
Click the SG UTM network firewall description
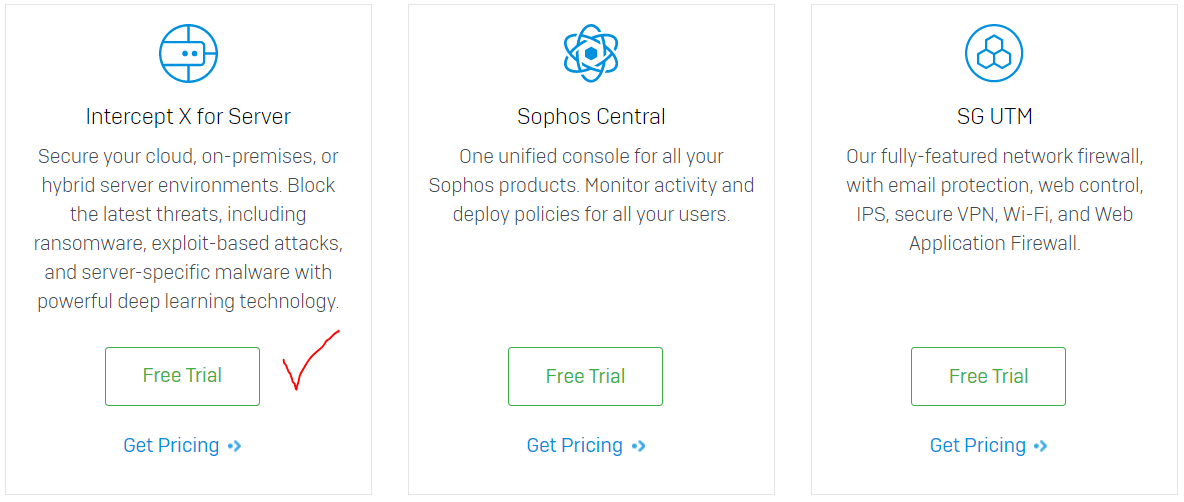994,200
